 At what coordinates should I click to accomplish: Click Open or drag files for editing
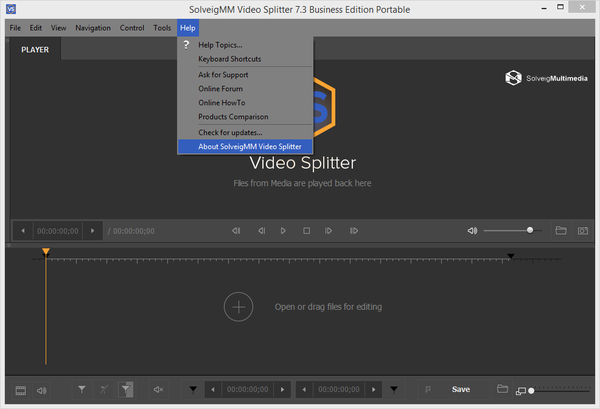[328, 307]
